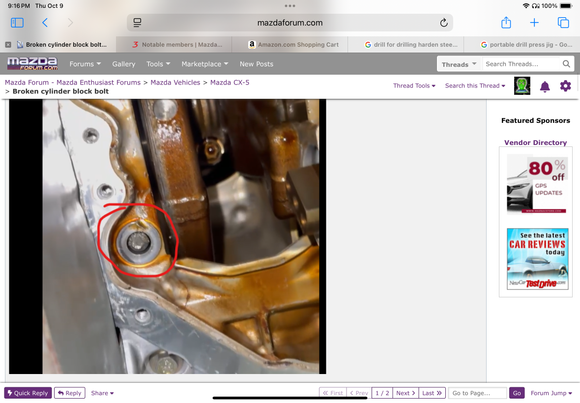Open the Forum Jump dropdown
The height and width of the screenshot is (403, 580).
point(551,393)
